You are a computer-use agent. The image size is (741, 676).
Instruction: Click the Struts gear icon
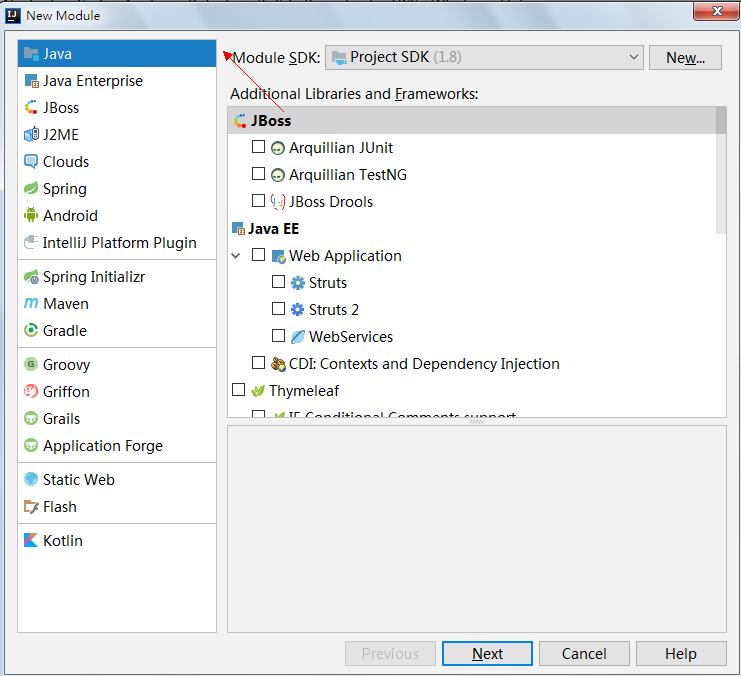(x=298, y=283)
